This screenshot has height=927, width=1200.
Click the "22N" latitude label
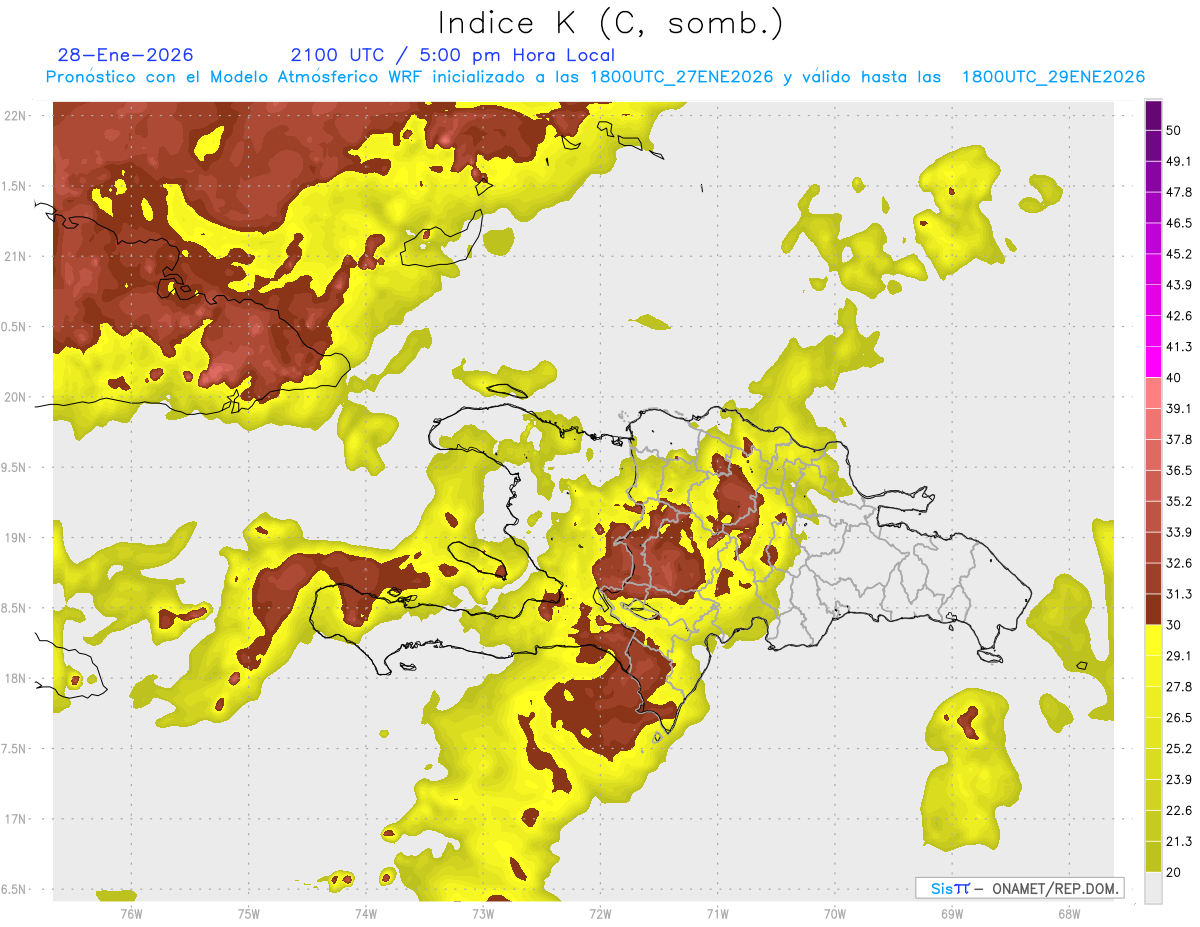tap(17, 115)
